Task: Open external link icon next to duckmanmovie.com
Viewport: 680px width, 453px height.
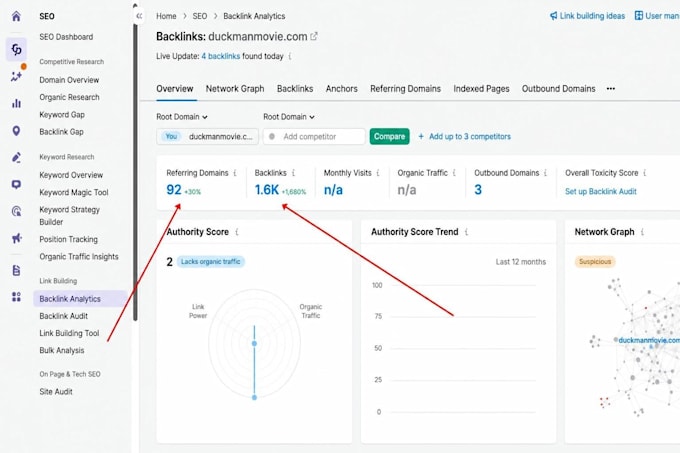Action: (314, 36)
